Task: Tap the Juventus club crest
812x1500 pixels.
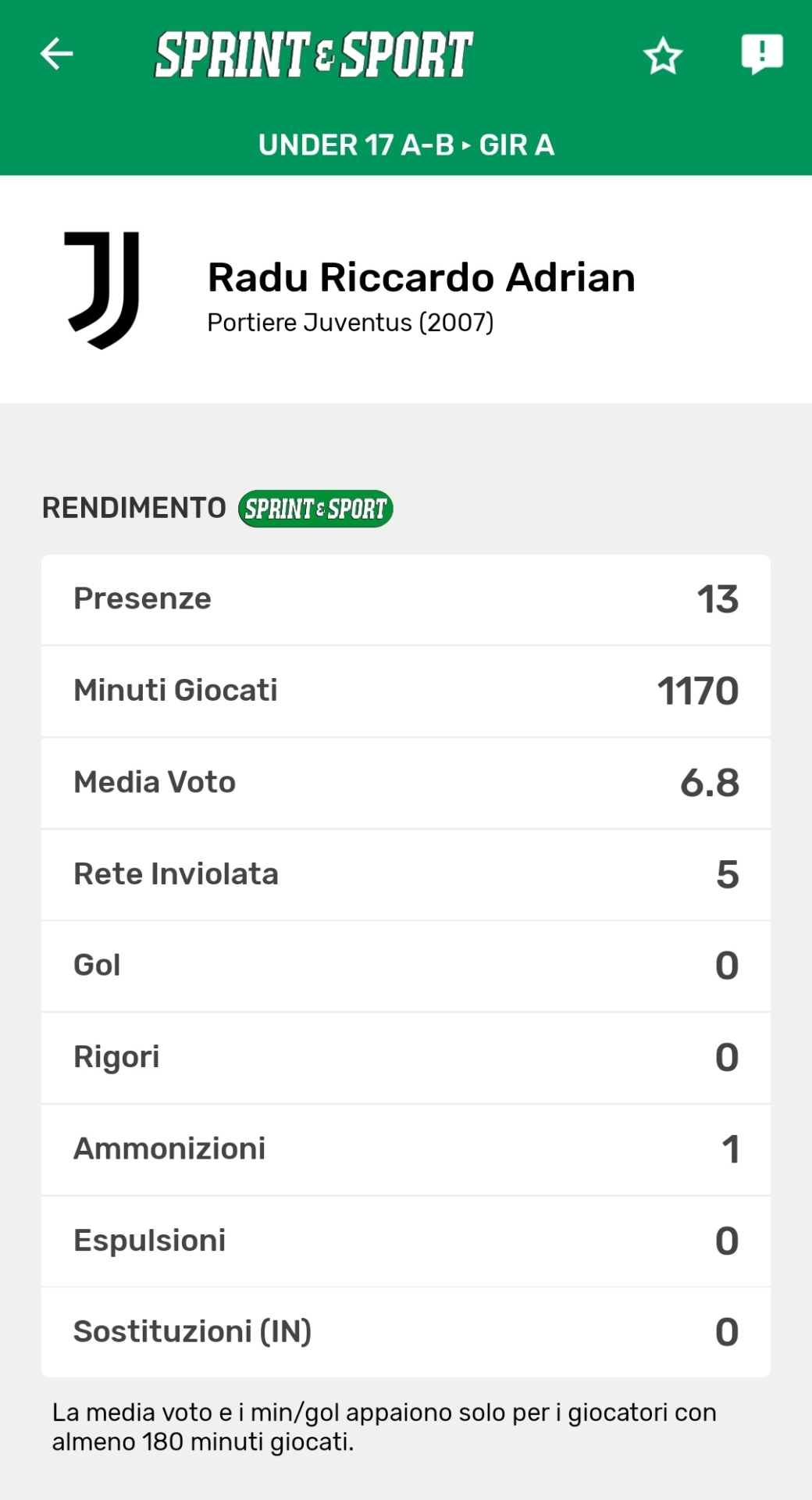Action: click(x=102, y=290)
